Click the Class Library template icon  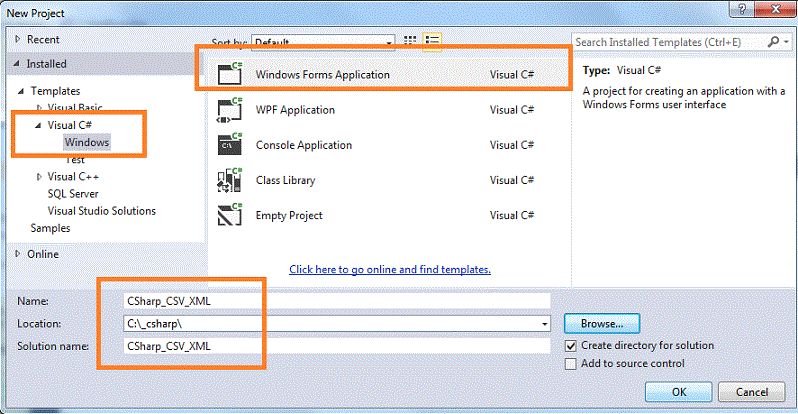(230, 180)
